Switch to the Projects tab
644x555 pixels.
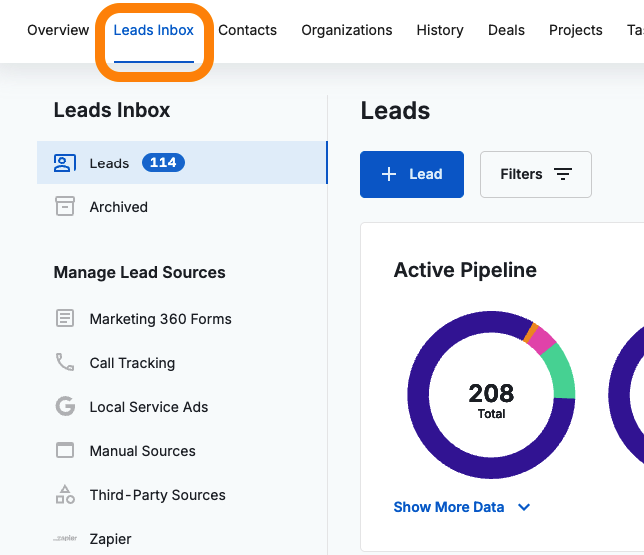[x=575, y=30]
